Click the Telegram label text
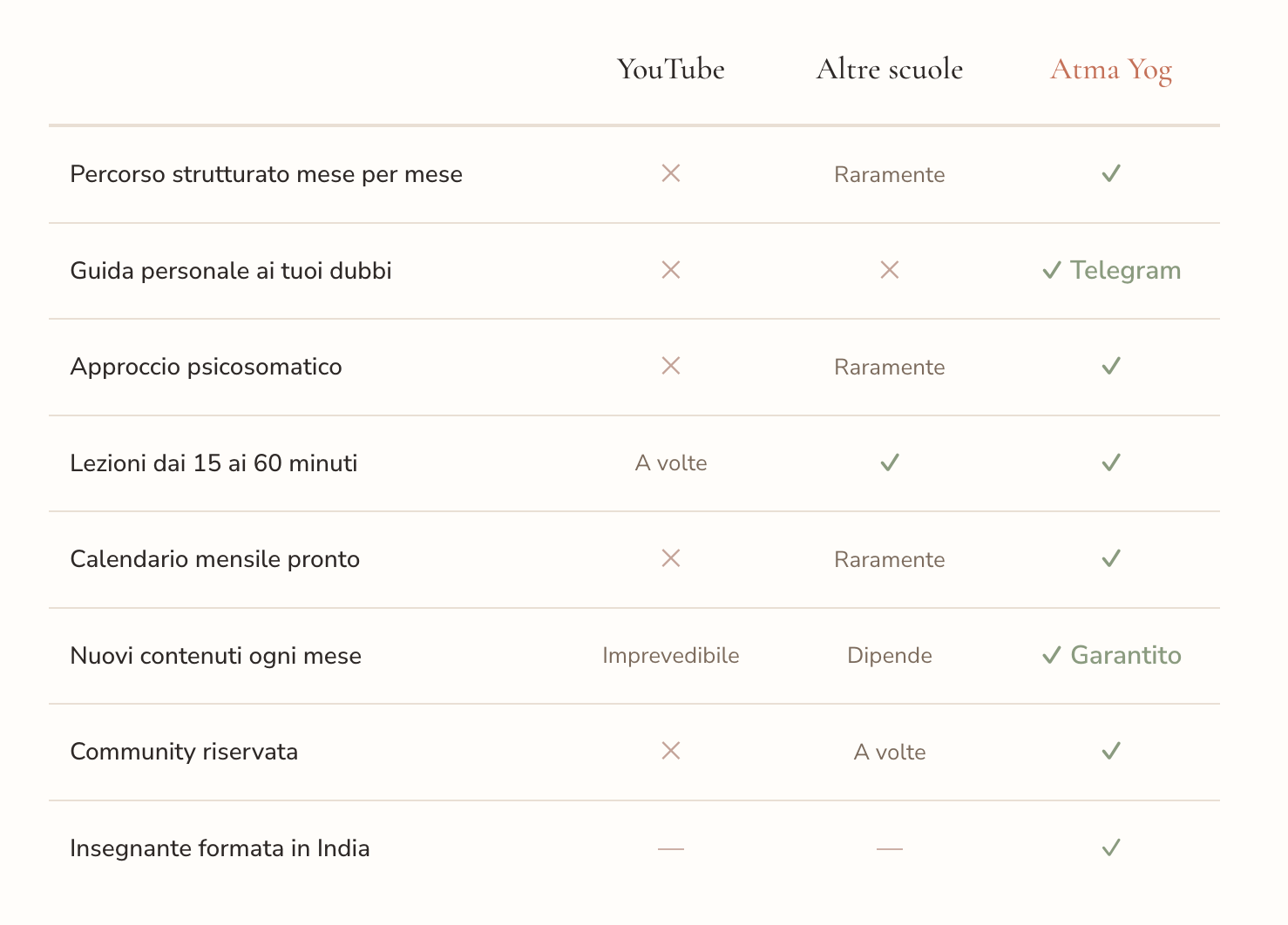 [1125, 270]
